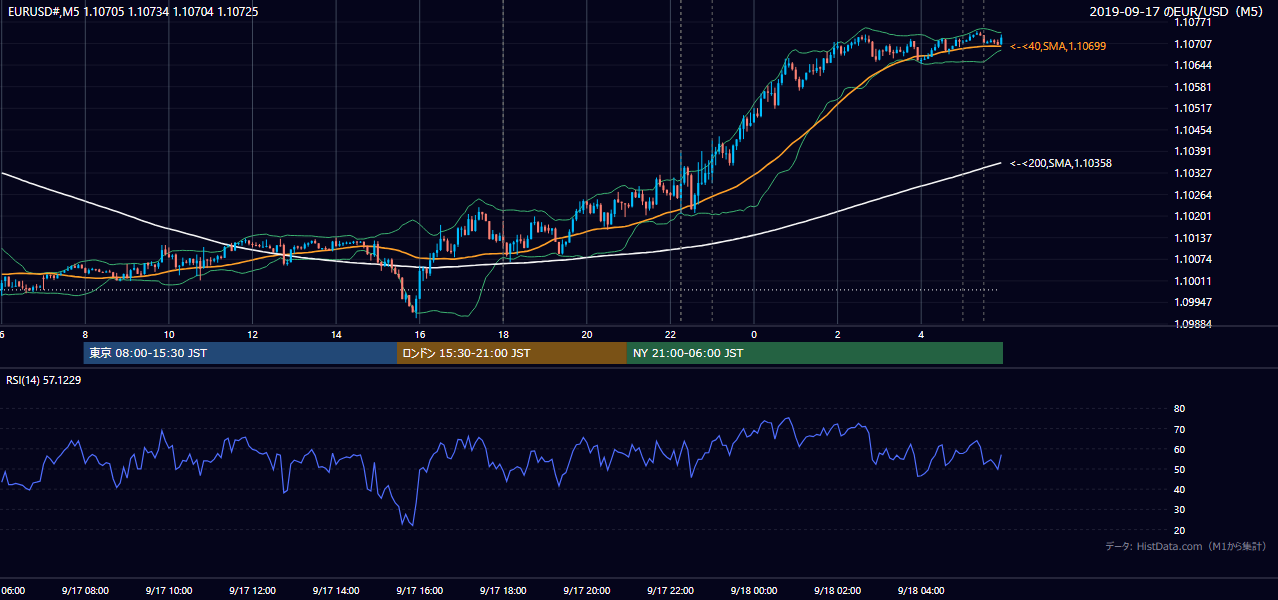Select the NY 21:00-06:00 JST session bar
This screenshot has width=1278, height=600.
pos(815,353)
